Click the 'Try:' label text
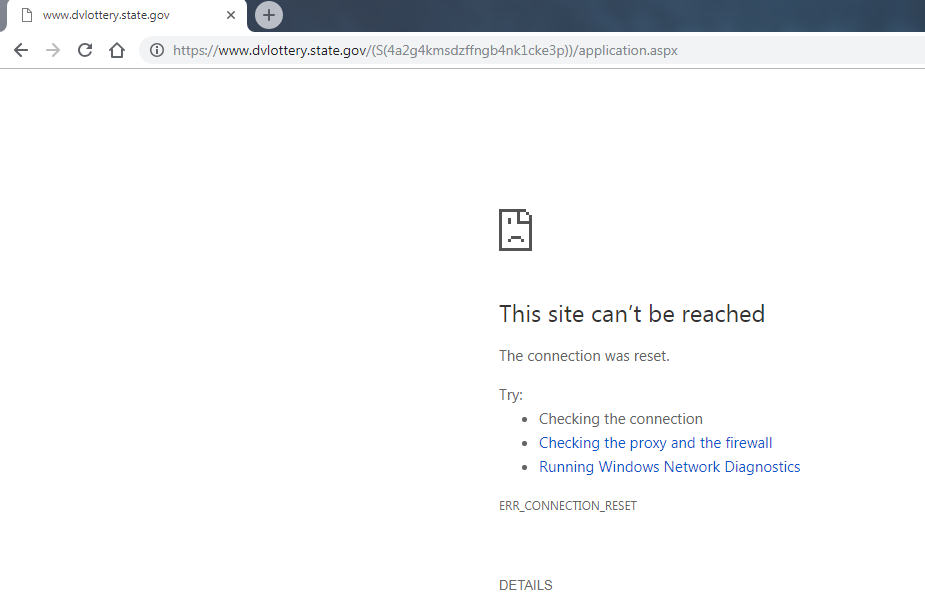Screen dimensions: 925x599 511,395
